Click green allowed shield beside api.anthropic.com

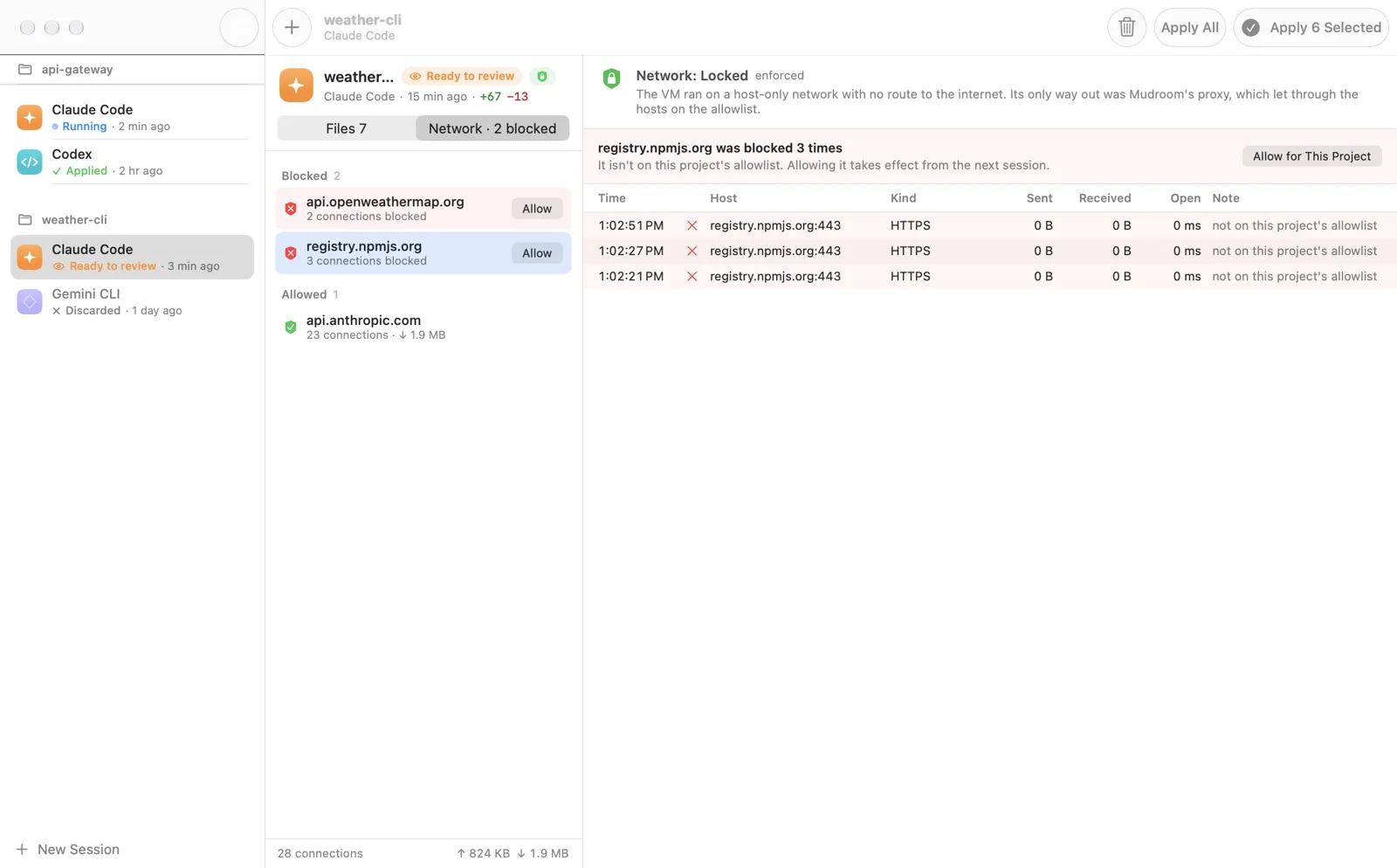pyautogui.click(x=291, y=327)
